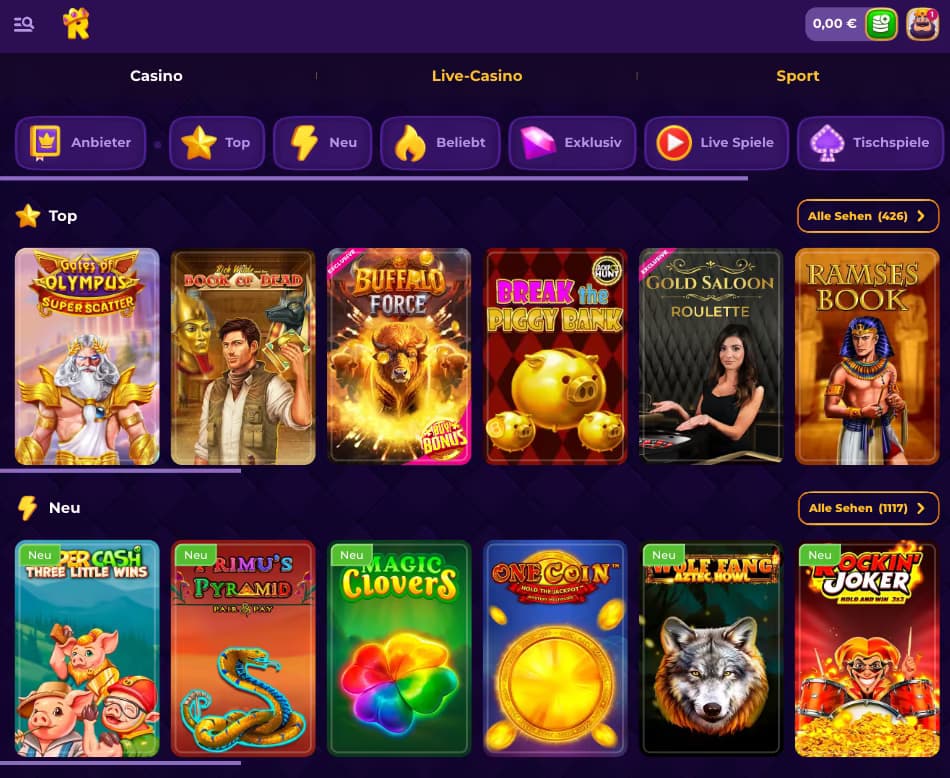Launch Gates of Olympus Super Scatter game
The image size is (950, 778).
pyautogui.click(x=87, y=356)
